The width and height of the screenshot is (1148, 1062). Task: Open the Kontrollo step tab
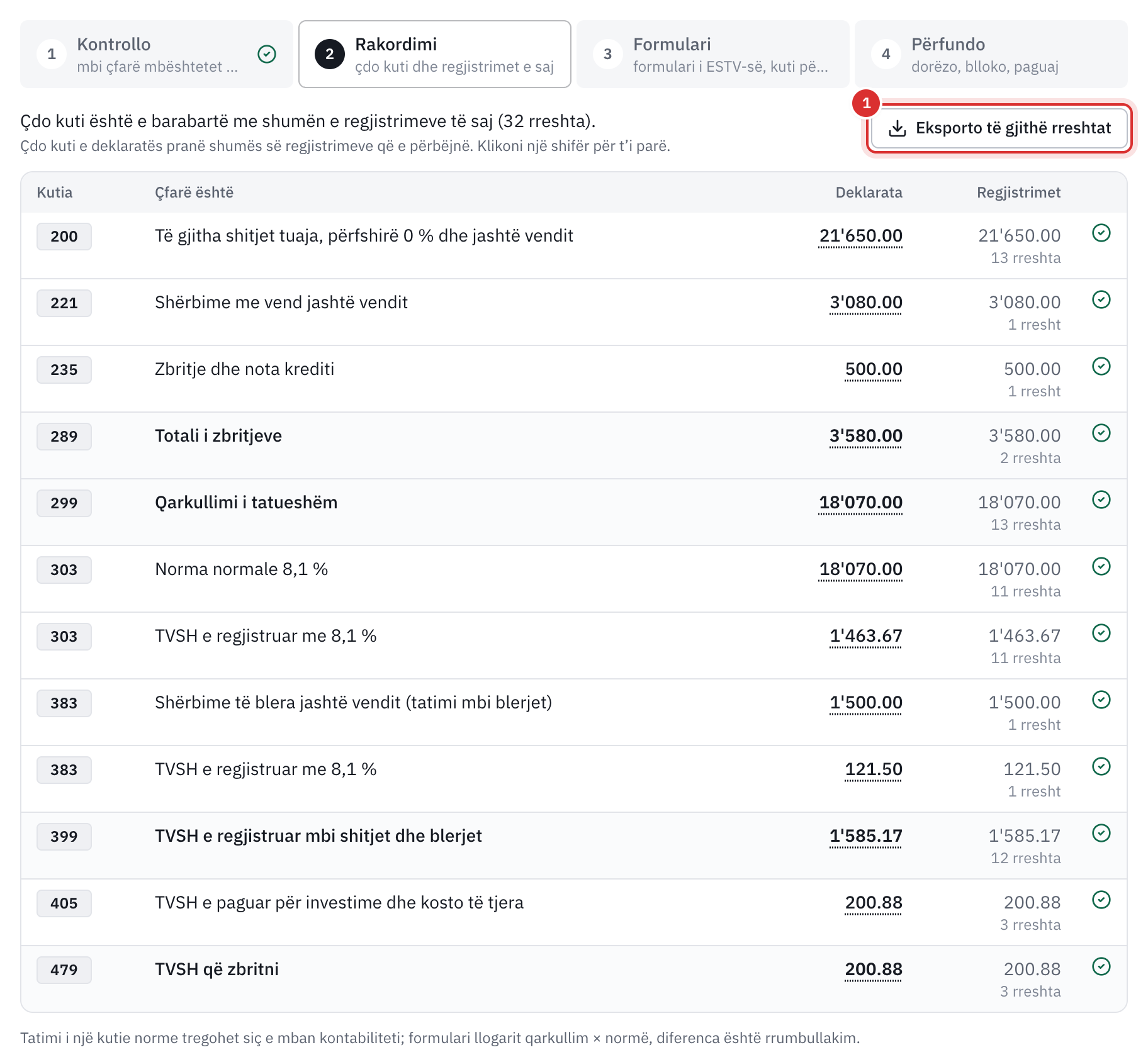[x=157, y=54]
